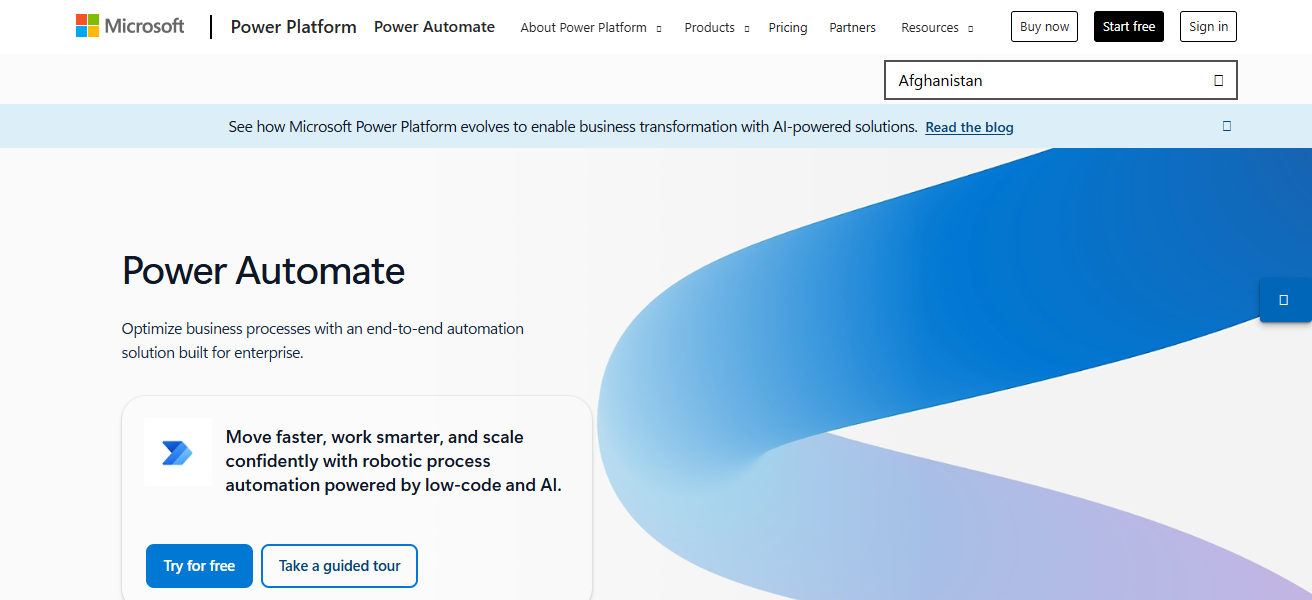1312x600 pixels.
Task: Click the icon inside the country selector box
Action: [1218, 79]
